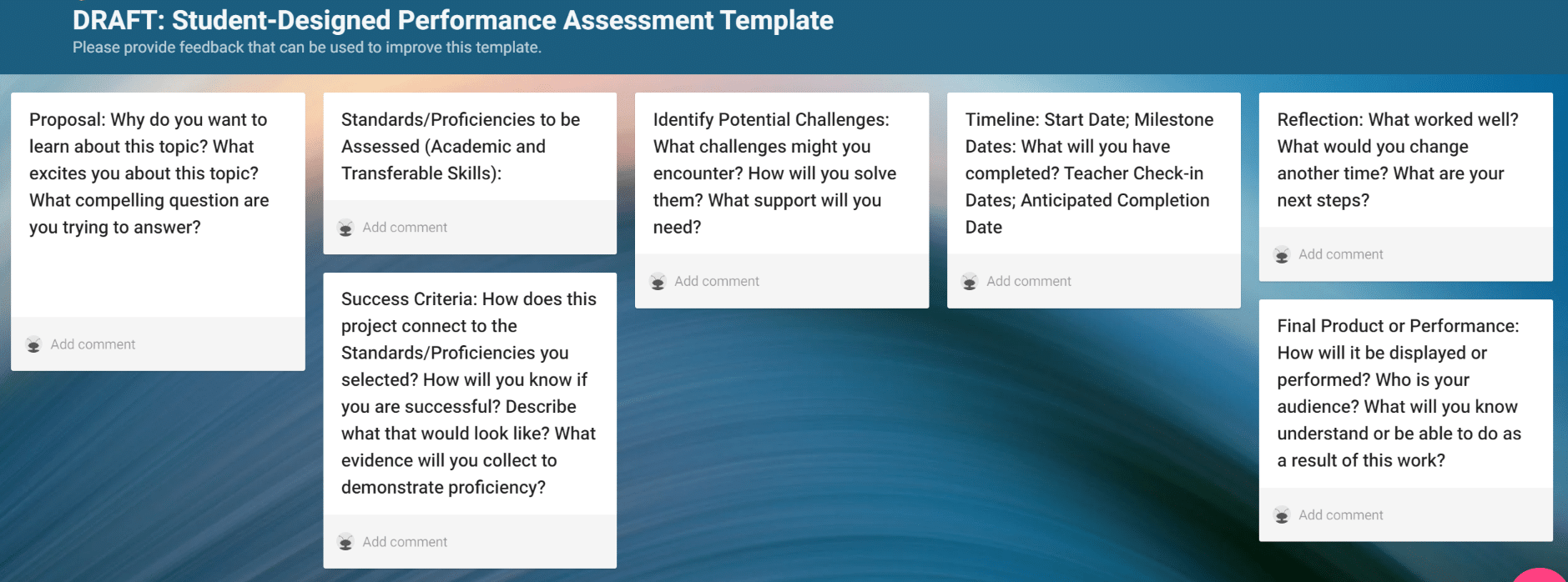Click avatar icon under Identify Potential Challenges card

click(658, 282)
